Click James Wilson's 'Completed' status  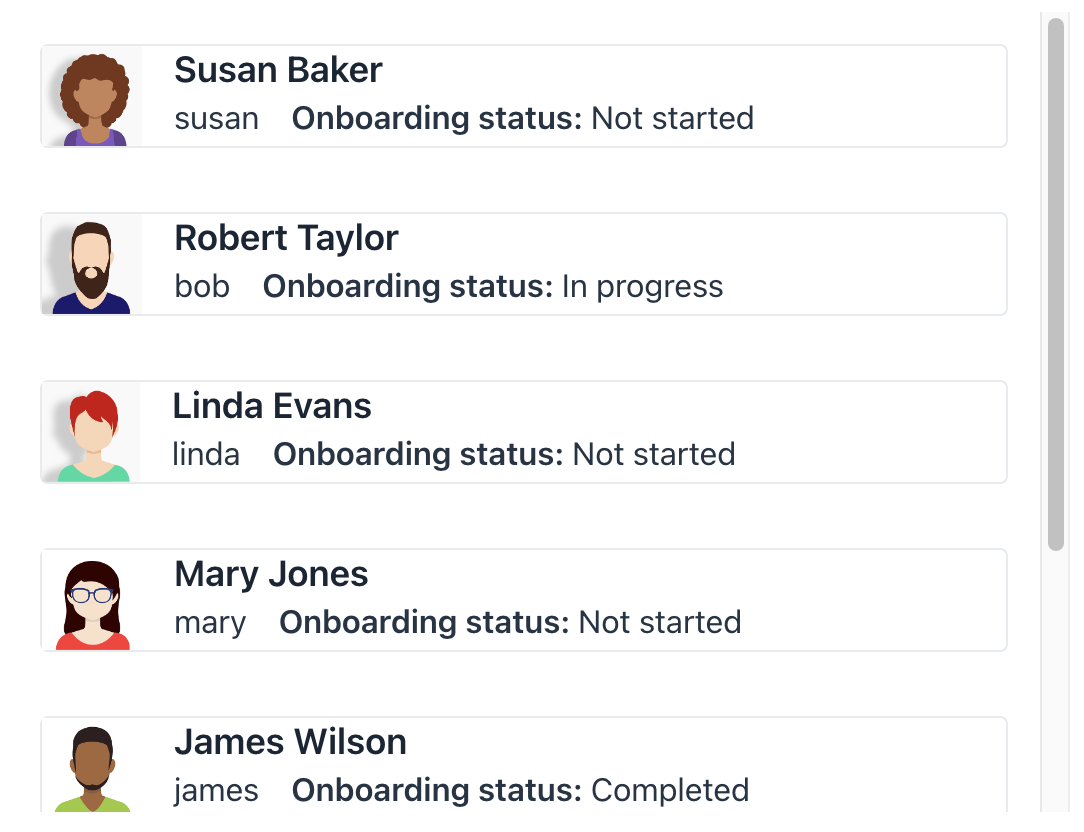(x=670, y=791)
